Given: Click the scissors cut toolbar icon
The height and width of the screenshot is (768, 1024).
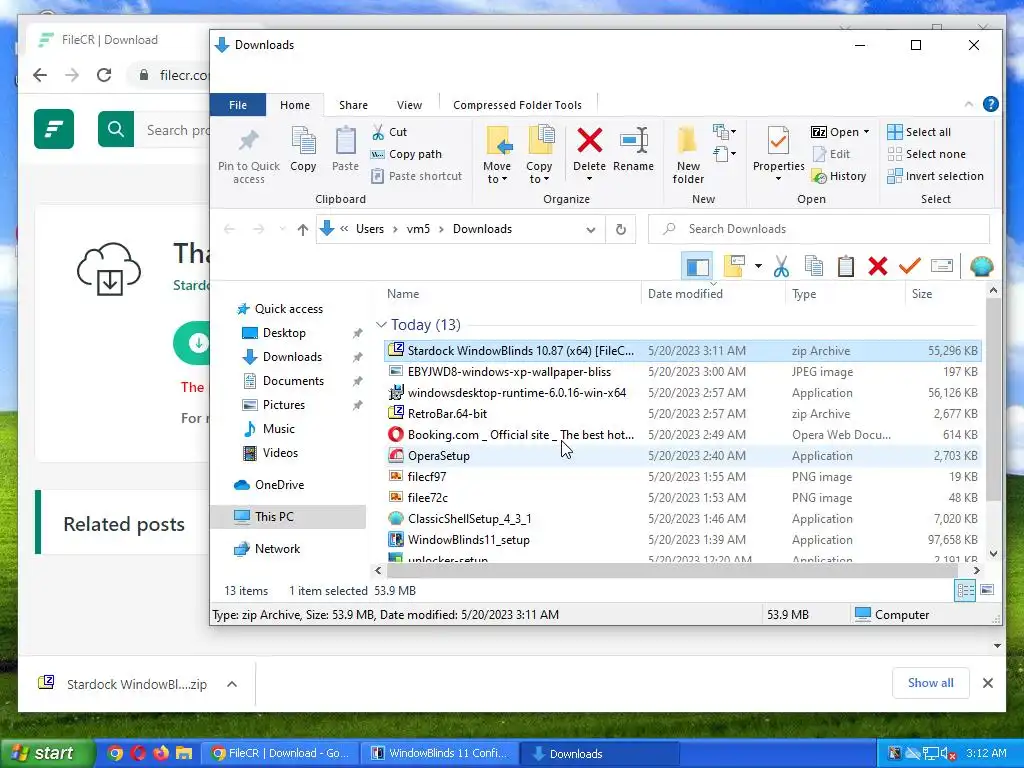Looking at the screenshot, I should coord(781,266).
